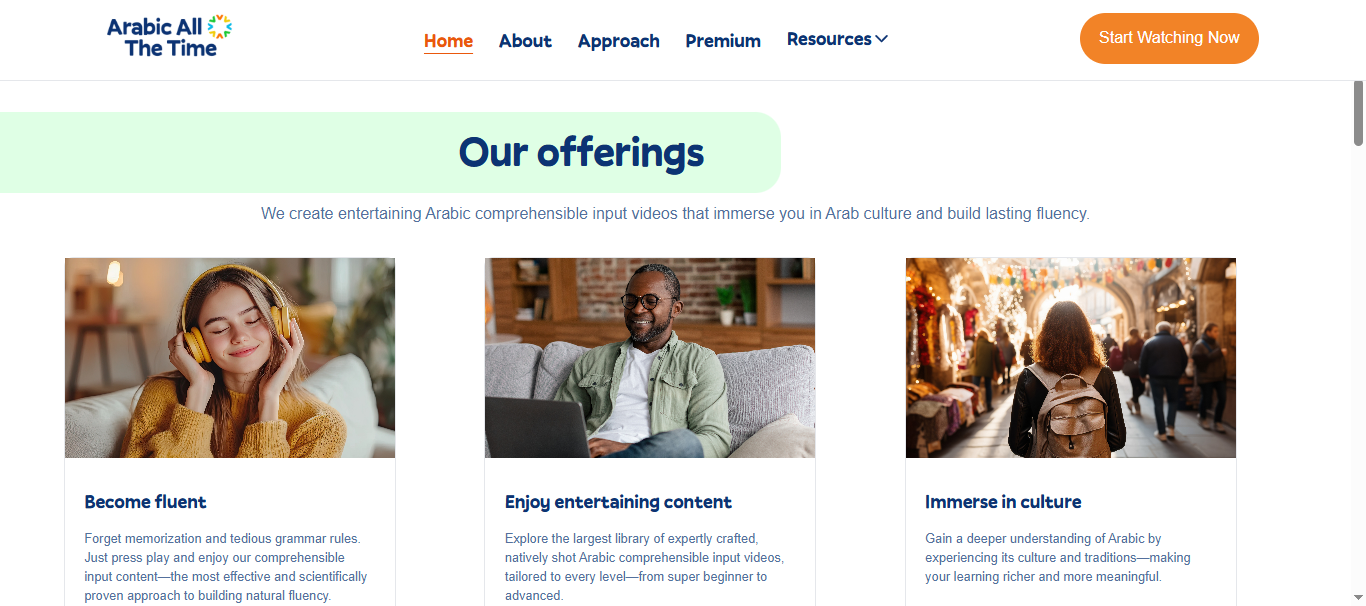Screen dimensions: 1366x606
Task: Click the girl with headphones image
Action: [230, 358]
